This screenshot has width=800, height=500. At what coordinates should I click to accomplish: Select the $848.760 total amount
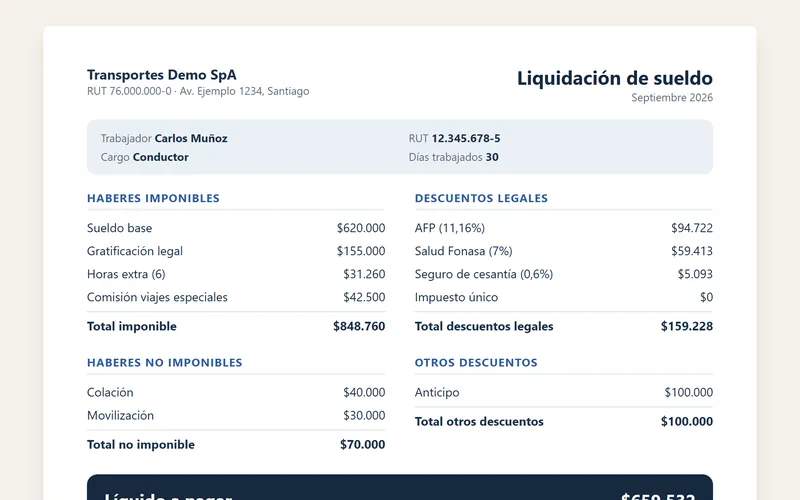[x=359, y=326]
